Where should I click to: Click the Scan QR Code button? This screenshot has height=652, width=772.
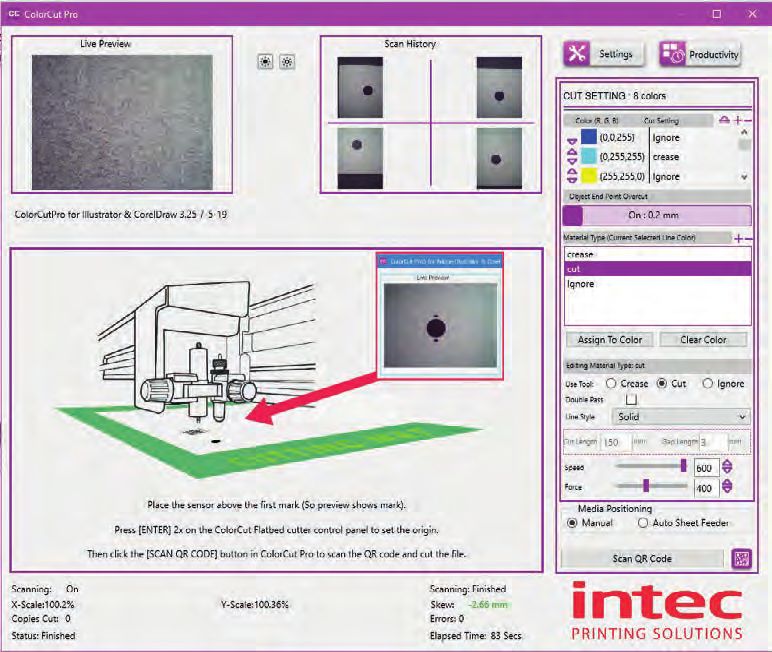tap(642, 559)
